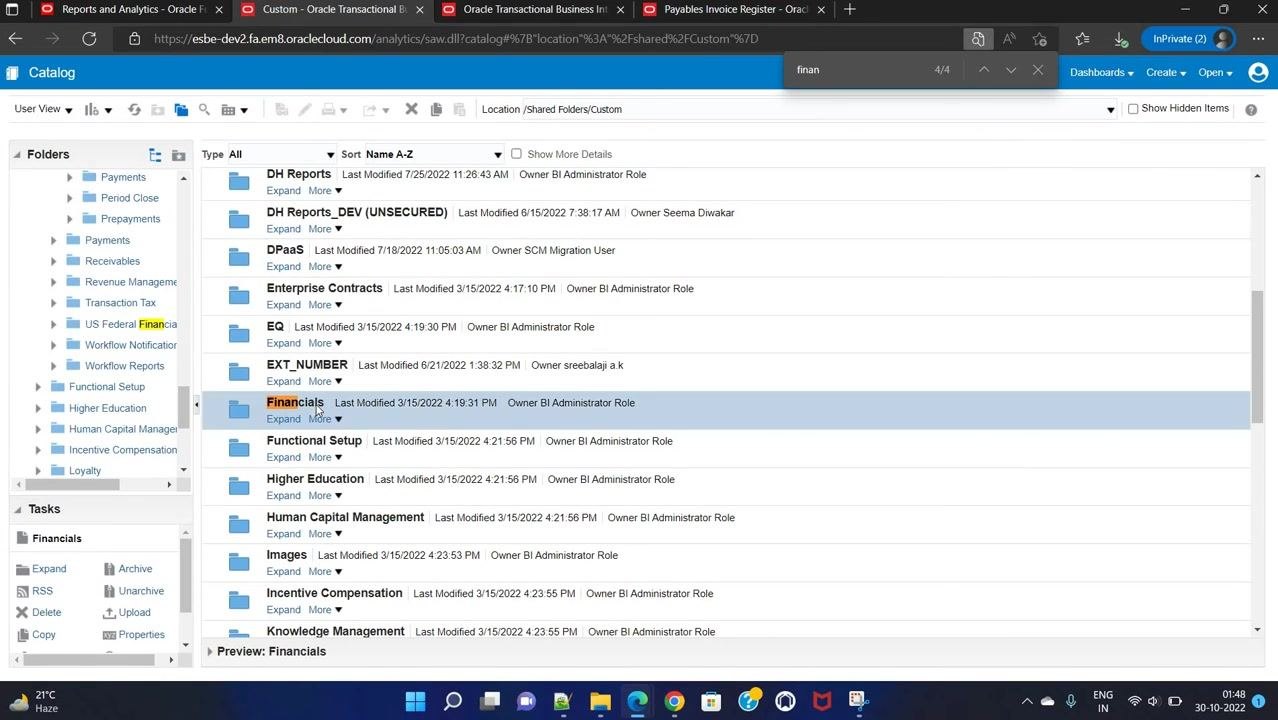Open Microsoft Edge from the taskbar
The image size is (1278, 720).
point(637,701)
